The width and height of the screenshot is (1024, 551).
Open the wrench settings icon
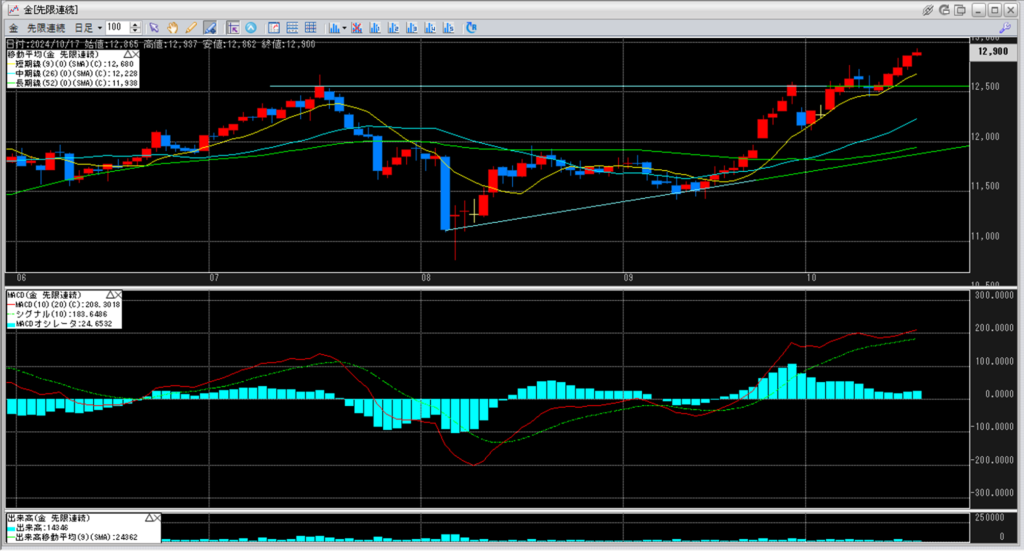(x=1004, y=27)
